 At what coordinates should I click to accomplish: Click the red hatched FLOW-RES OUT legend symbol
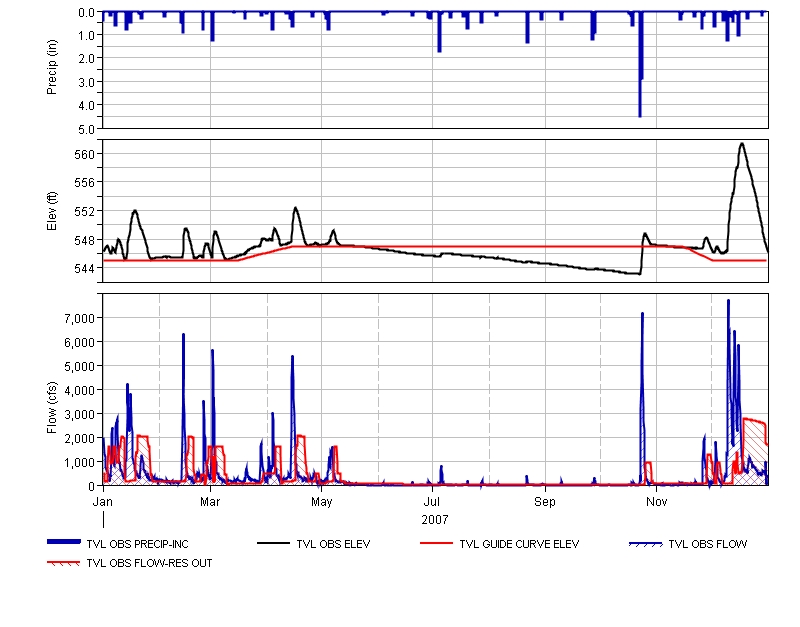point(66,563)
